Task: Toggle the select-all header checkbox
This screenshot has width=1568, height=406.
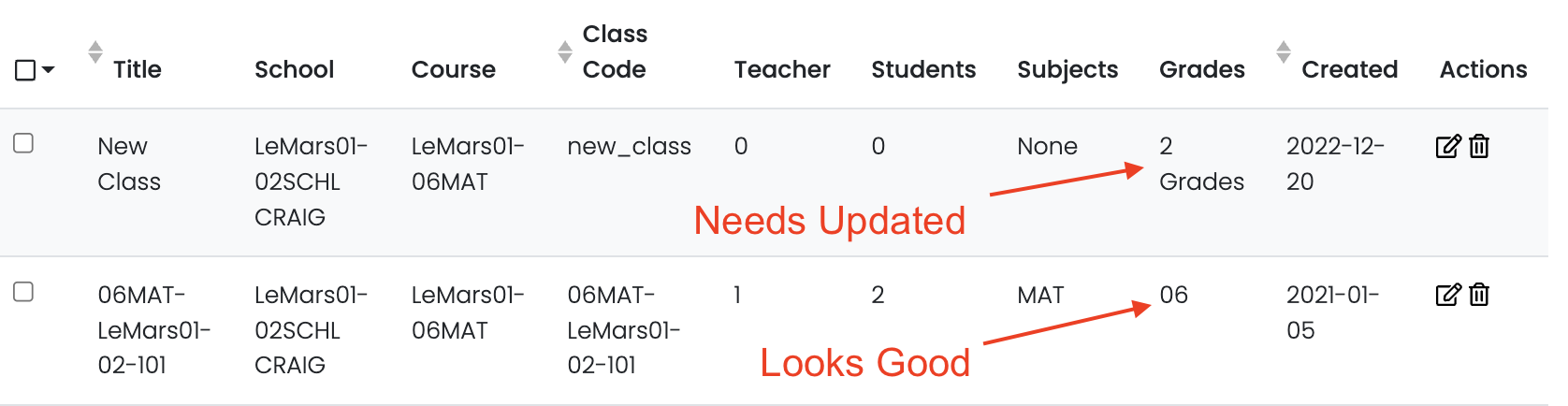Action: tap(25, 70)
